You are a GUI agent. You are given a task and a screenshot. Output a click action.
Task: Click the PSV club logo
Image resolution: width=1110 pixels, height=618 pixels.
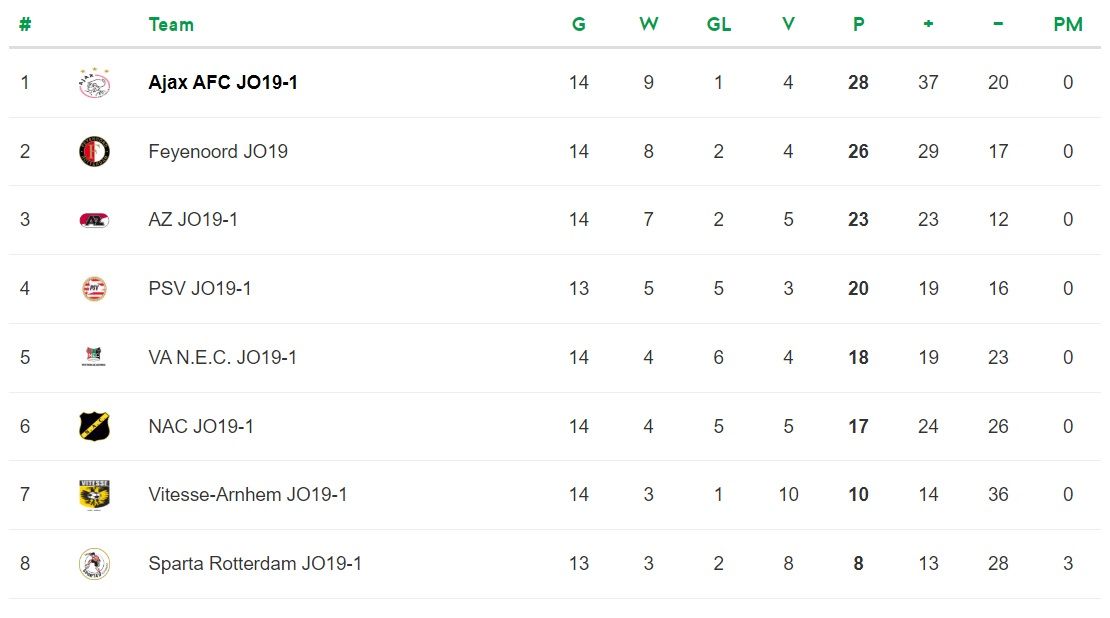(94, 289)
